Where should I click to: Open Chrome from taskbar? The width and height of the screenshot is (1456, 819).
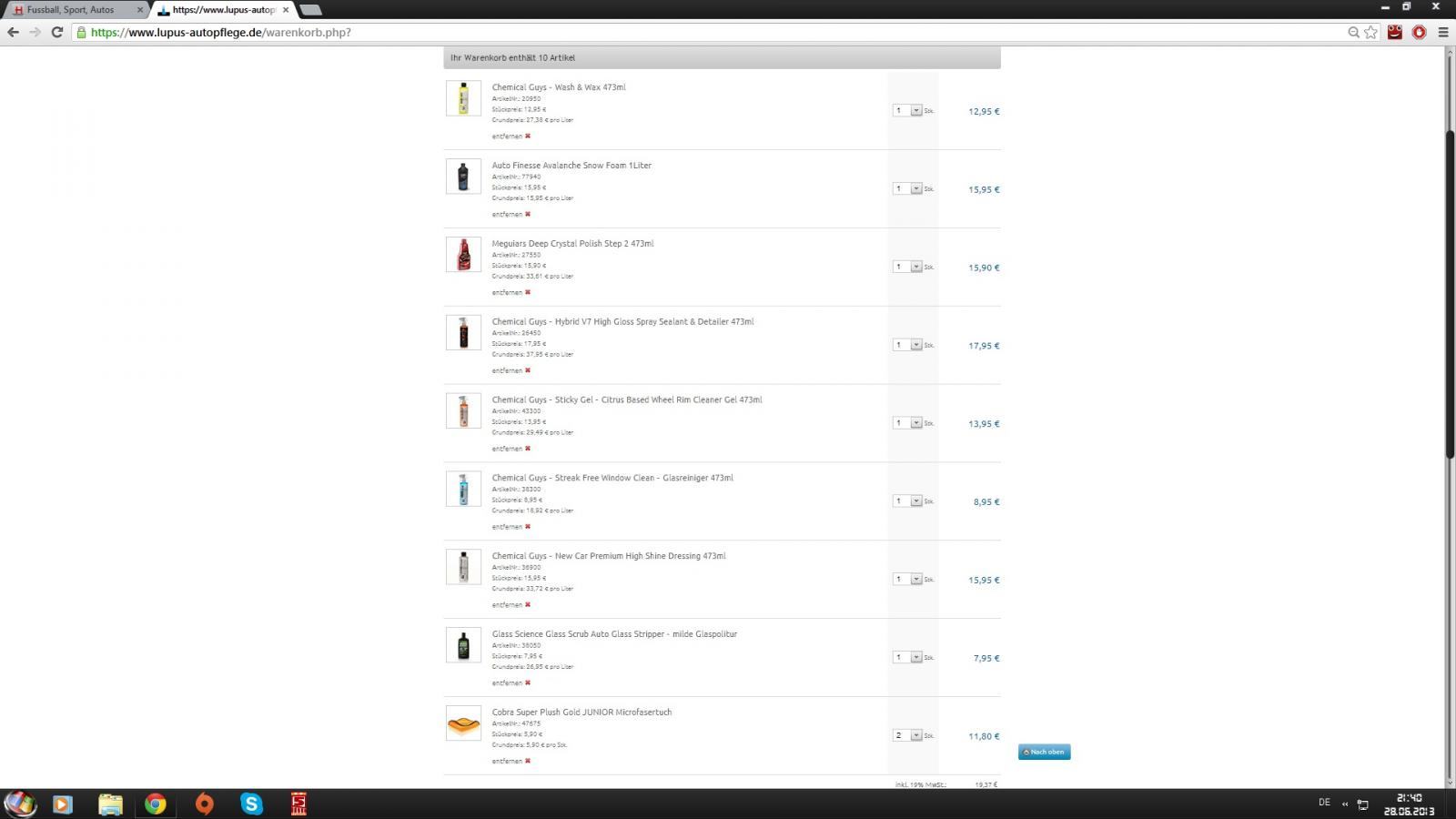[x=156, y=804]
